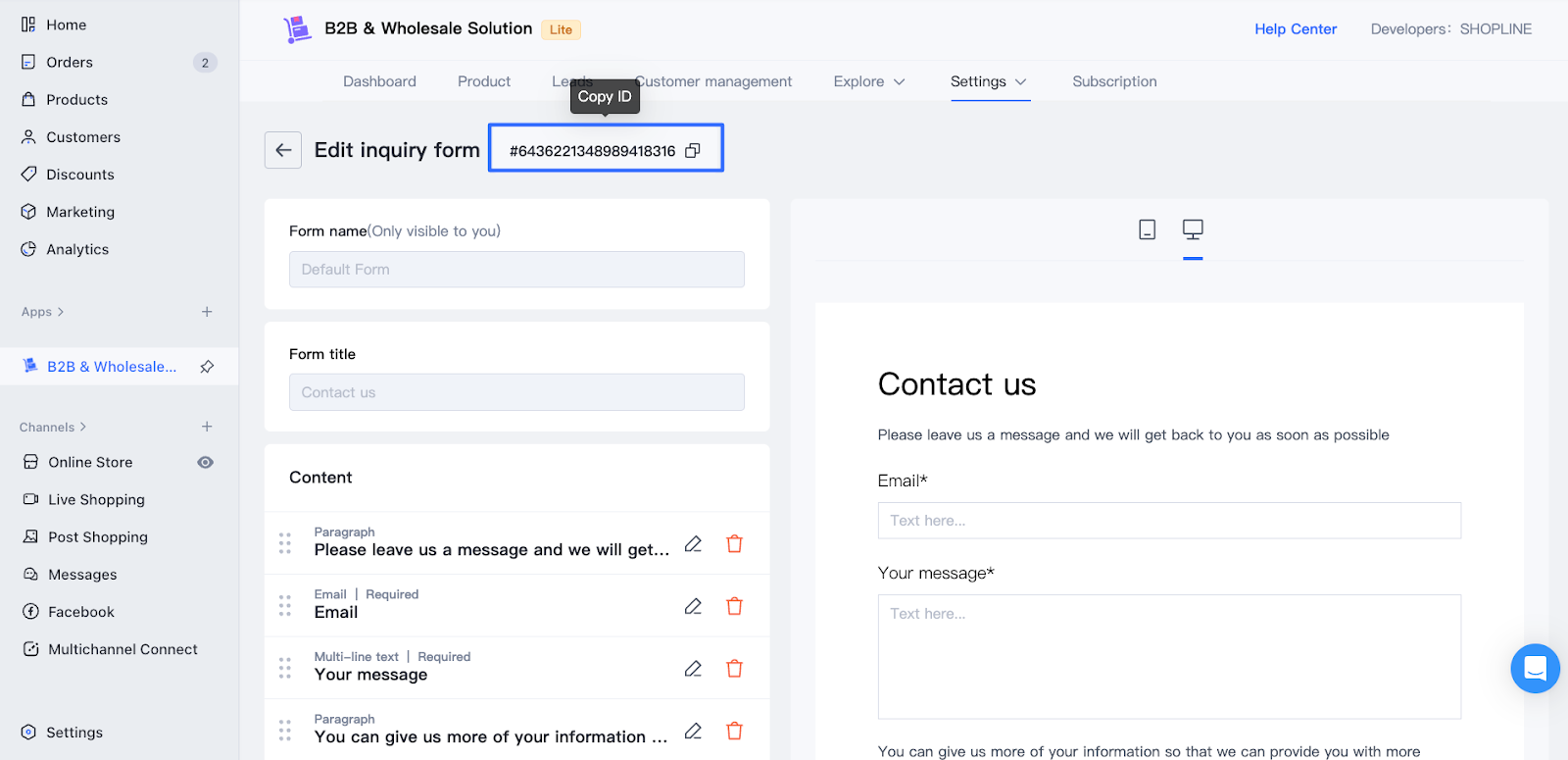The height and width of the screenshot is (760, 1568).
Task: Edit the Email field with pencil icon
Action: [x=693, y=606]
